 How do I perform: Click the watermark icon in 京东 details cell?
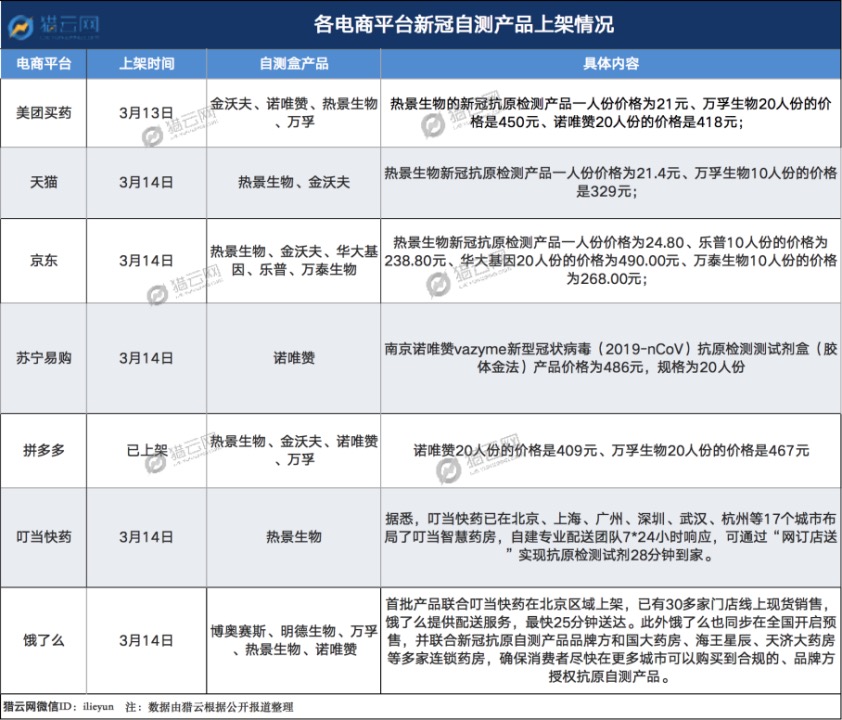point(438,285)
